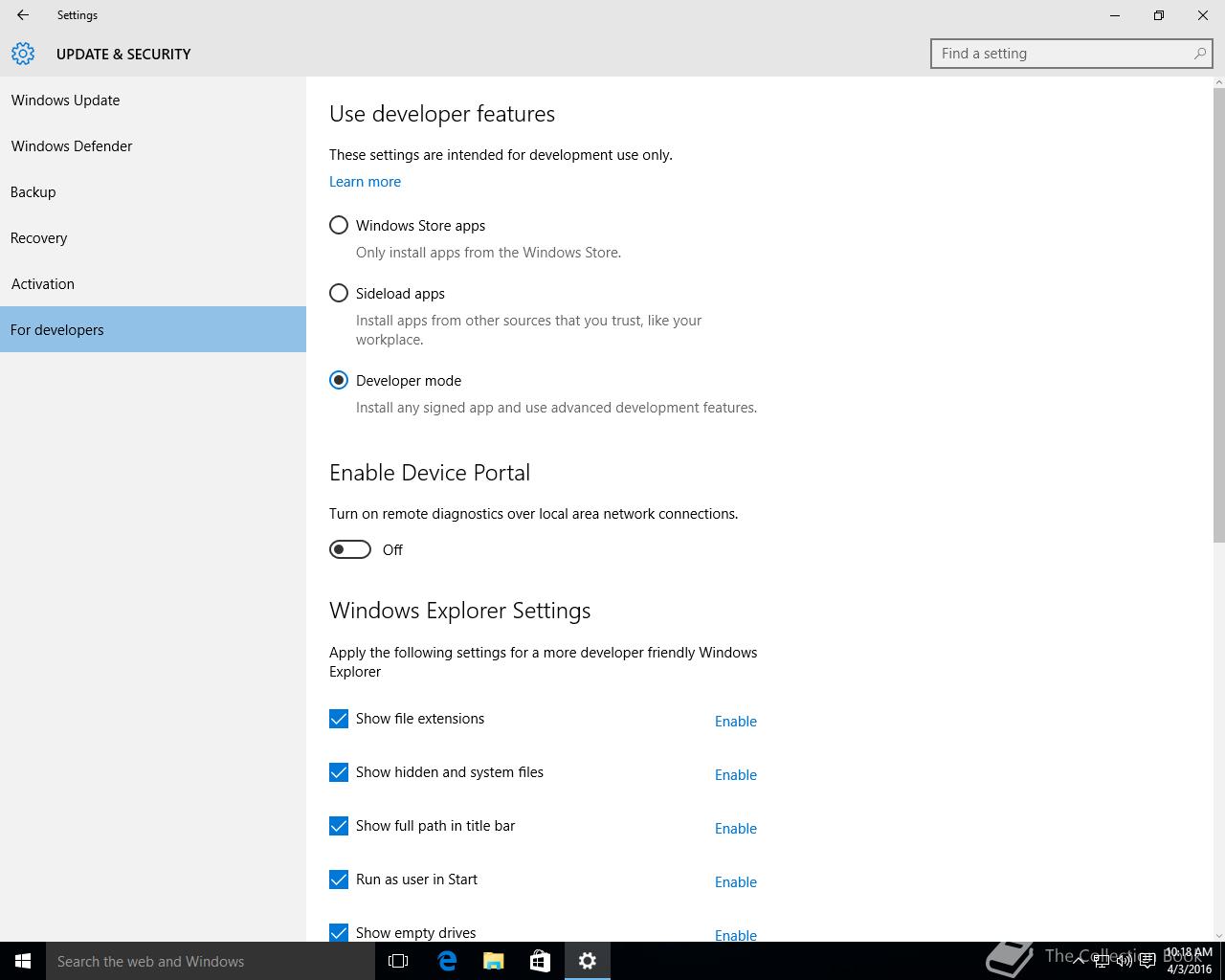The width and height of the screenshot is (1225, 980).
Task: Open Task View from the taskbar
Action: click(398, 961)
